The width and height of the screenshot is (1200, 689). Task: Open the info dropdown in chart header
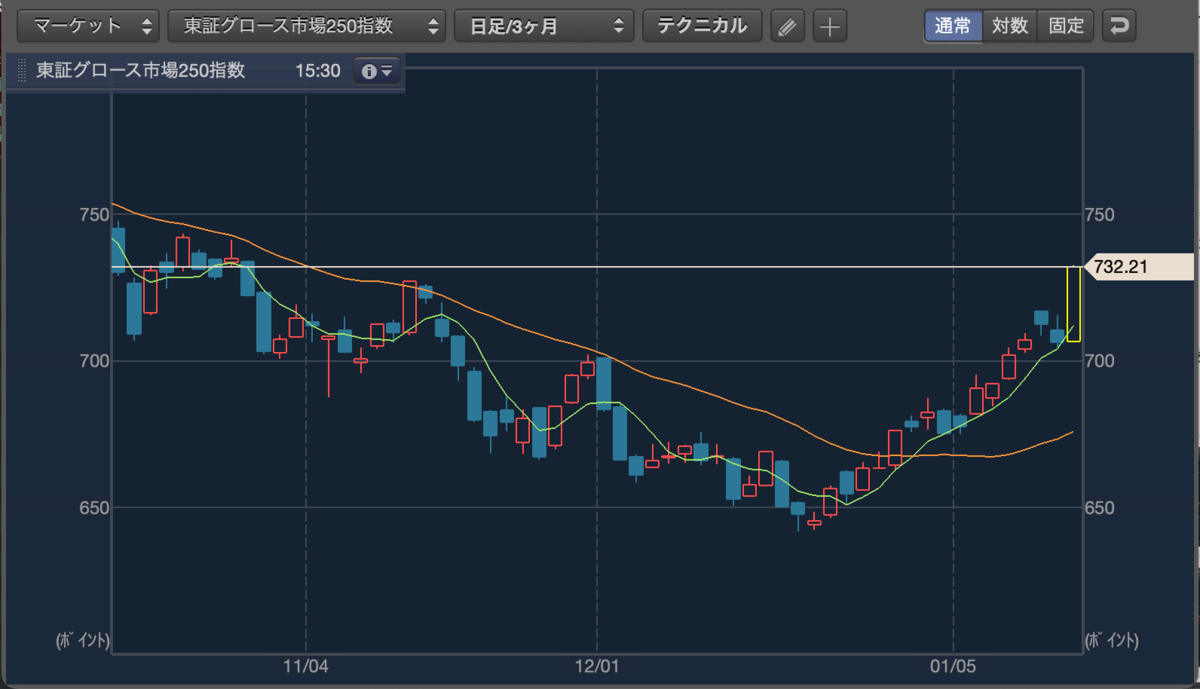point(378,72)
